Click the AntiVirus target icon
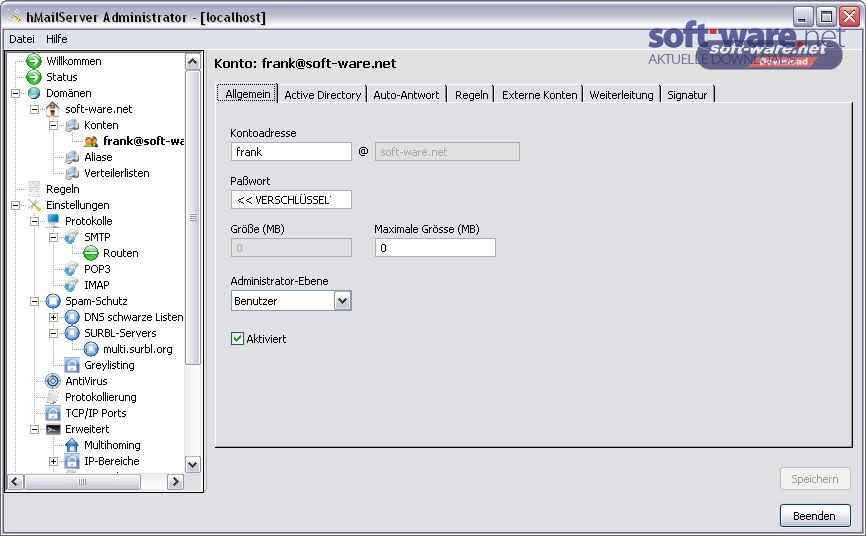This screenshot has height=536, width=866. [x=53, y=381]
